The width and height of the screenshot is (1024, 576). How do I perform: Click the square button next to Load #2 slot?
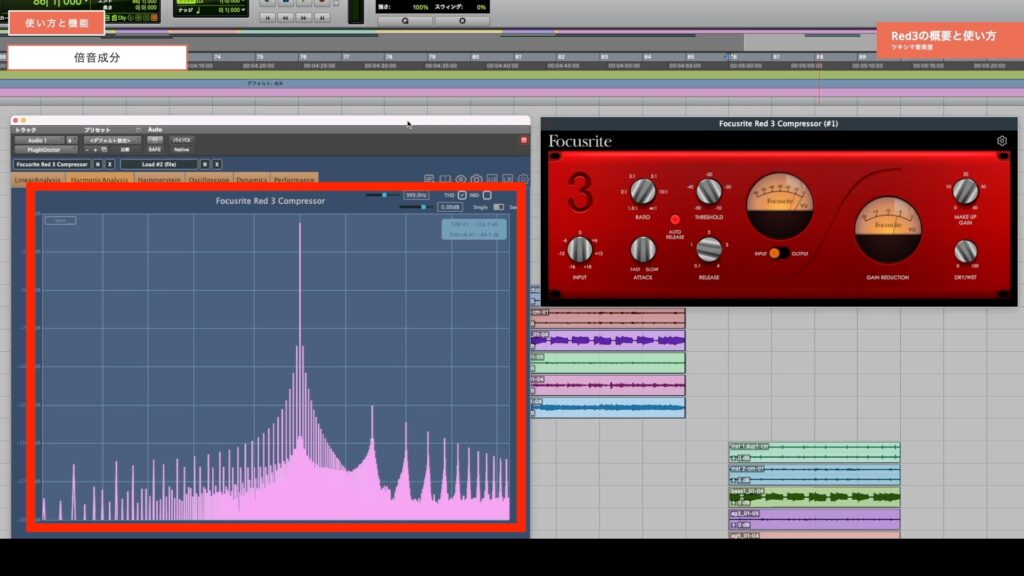tap(205, 165)
